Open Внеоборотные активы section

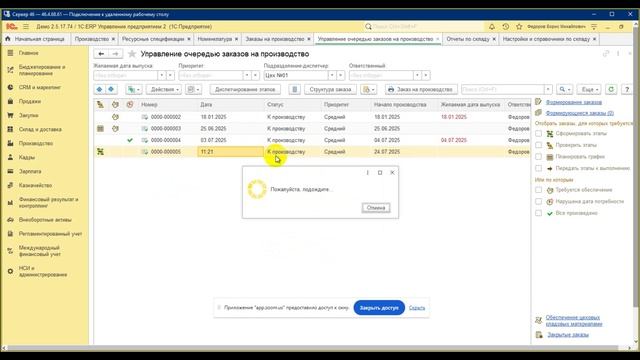(45, 220)
